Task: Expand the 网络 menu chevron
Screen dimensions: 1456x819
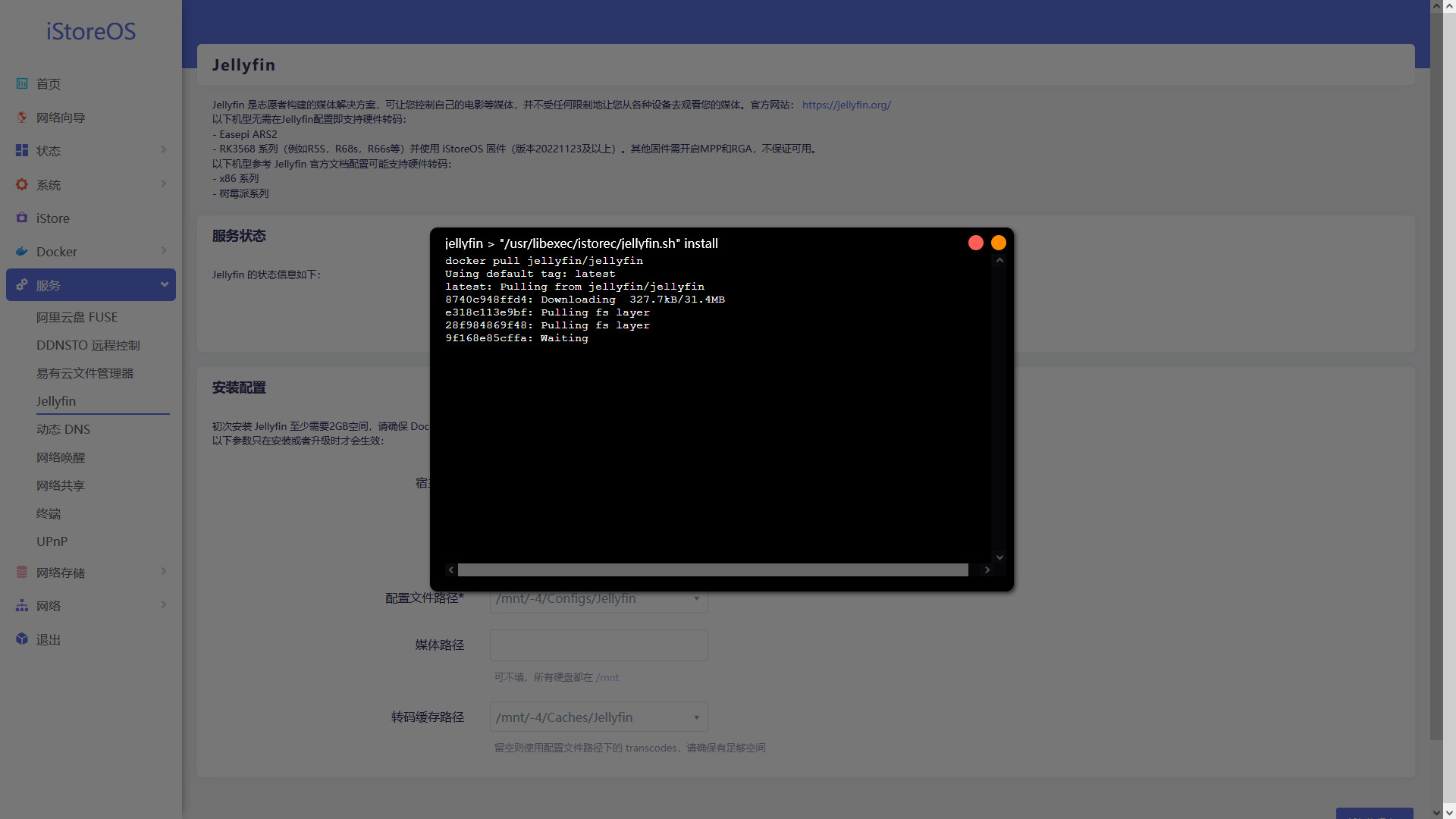Action: click(164, 604)
